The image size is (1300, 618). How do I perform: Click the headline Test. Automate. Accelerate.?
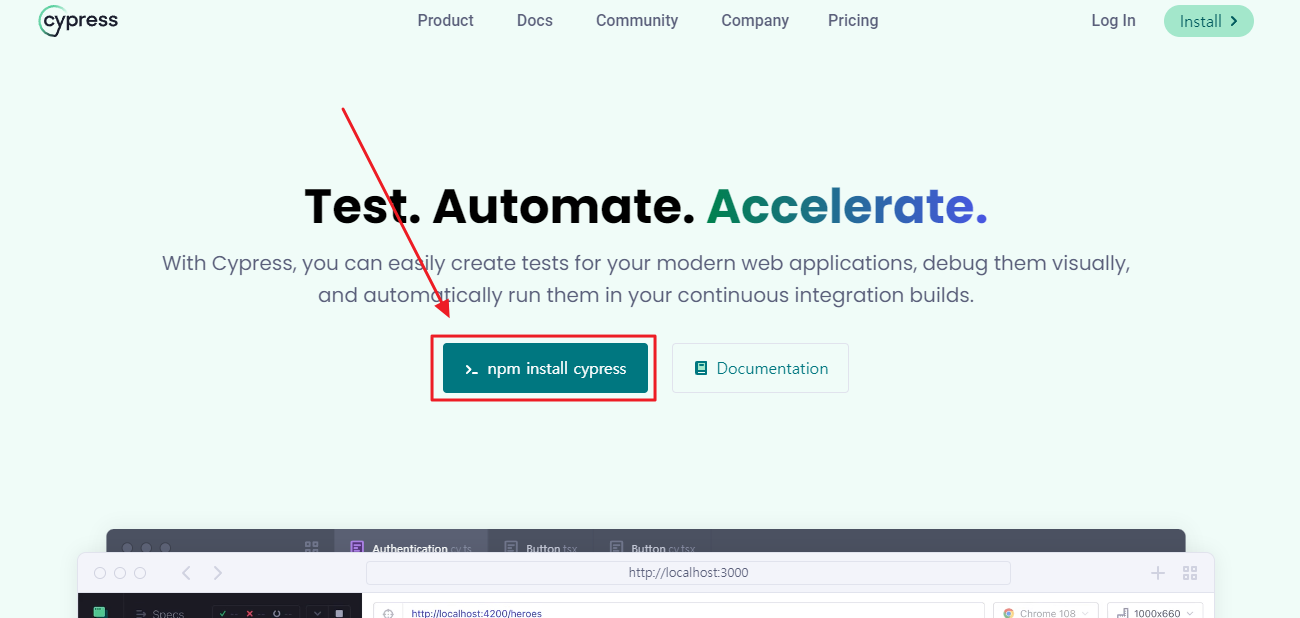646,205
